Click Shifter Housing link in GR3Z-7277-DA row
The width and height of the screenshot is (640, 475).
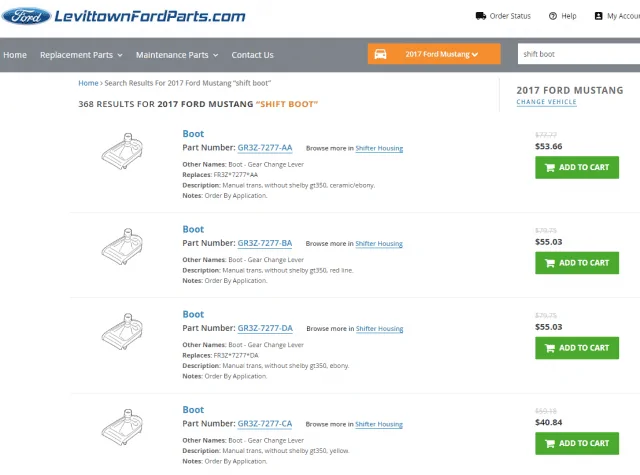(379, 329)
